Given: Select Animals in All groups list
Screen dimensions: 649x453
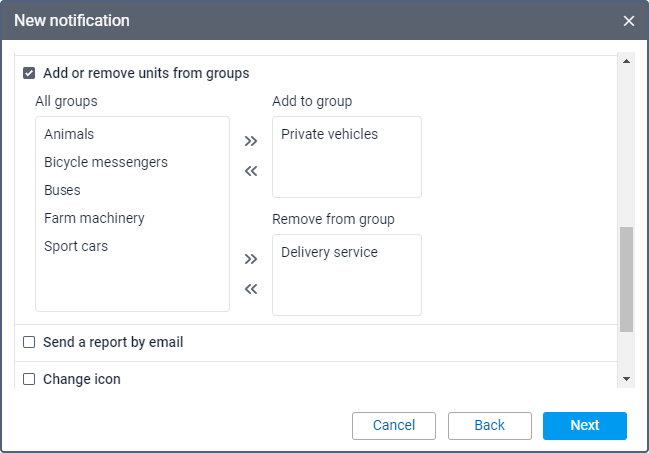Looking at the screenshot, I should [69, 134].
